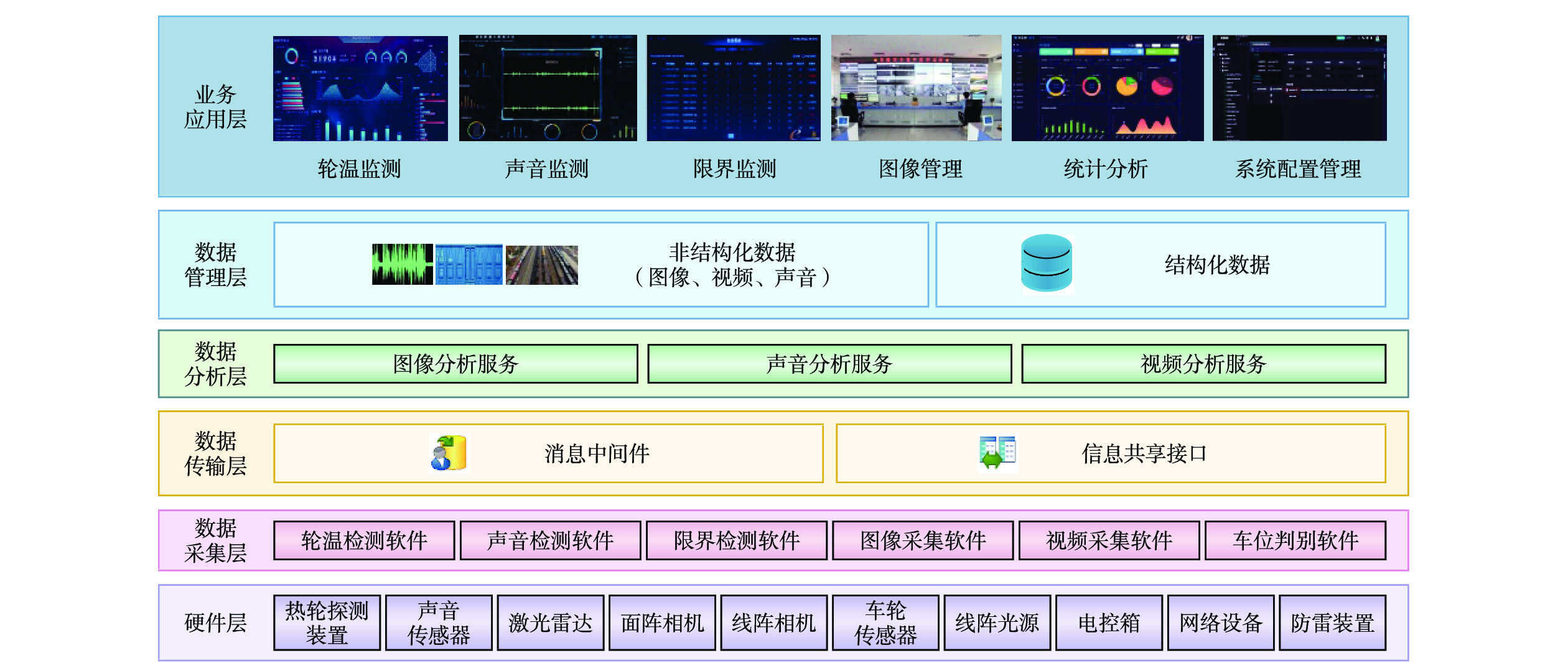Screen dimensions: 1568x671
Task: Click the 图像分析服务 green box
Action: (455, 364)
